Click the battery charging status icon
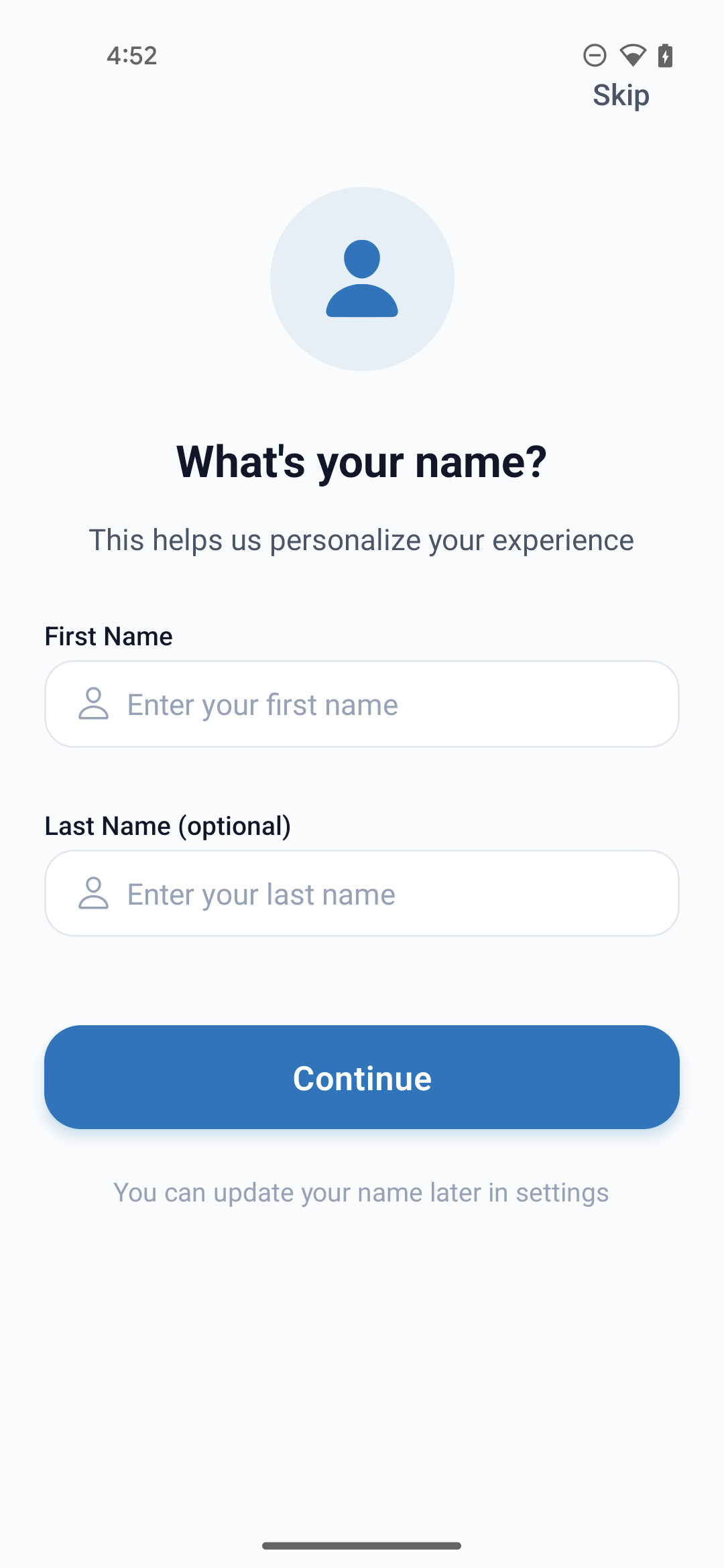Viewport: 724px width, 1568px height. (665, 55)
